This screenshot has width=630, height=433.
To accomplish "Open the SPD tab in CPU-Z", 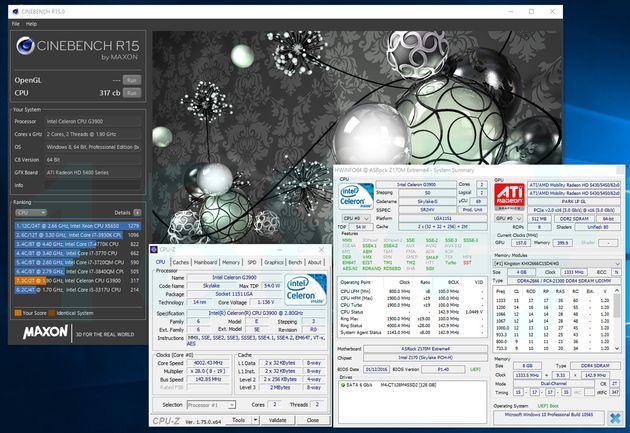I will click(x=252, y=262).
